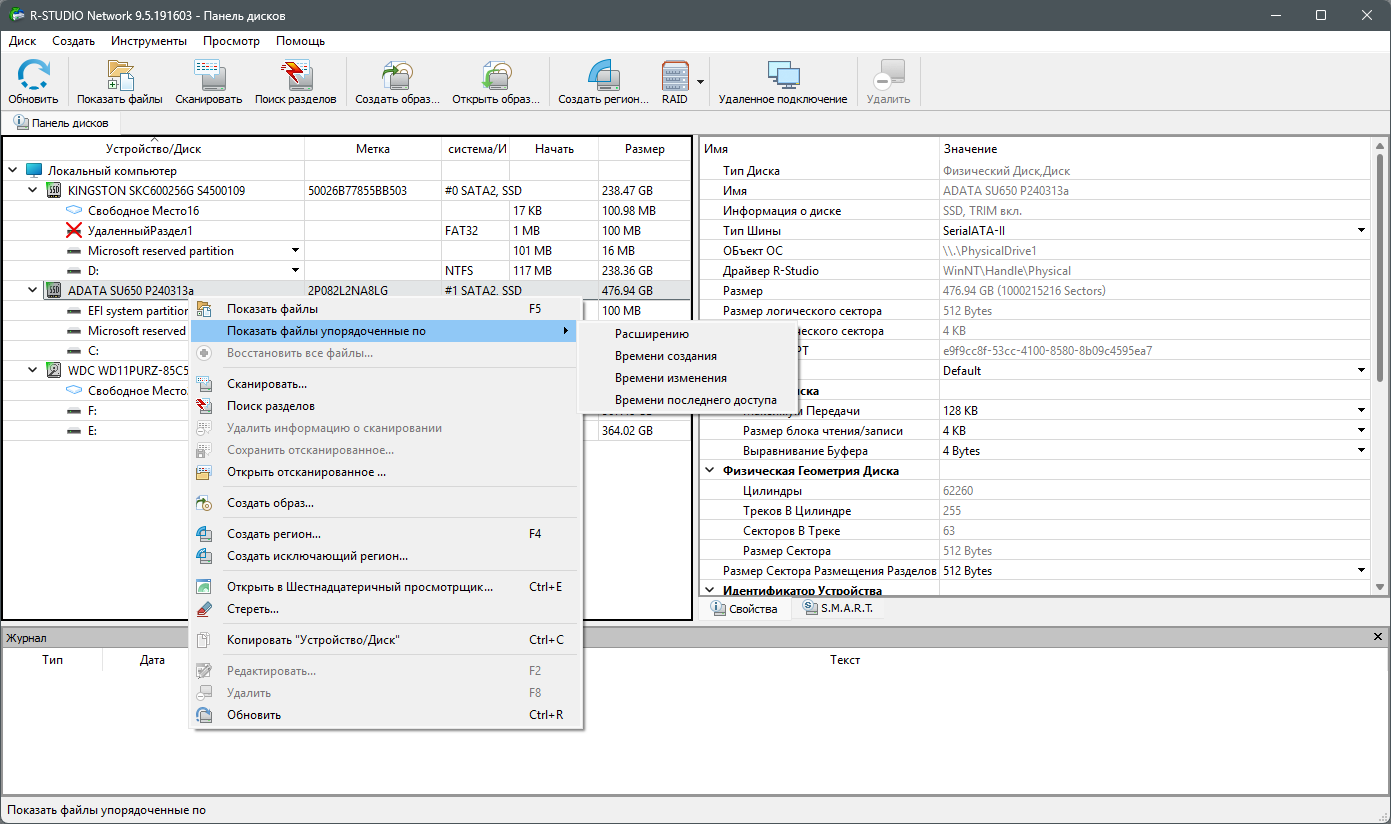Open Размер Сектора Размещения Разделов dropdown
This screenshot has width=1391, height=824.
pos(1361,571)
